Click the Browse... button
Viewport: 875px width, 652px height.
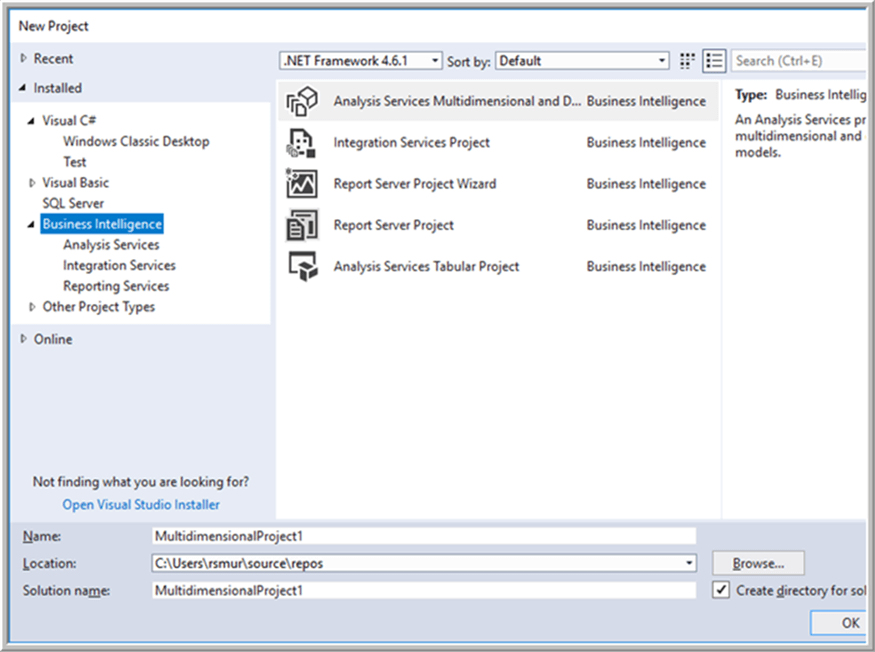(x=758, y=563)
